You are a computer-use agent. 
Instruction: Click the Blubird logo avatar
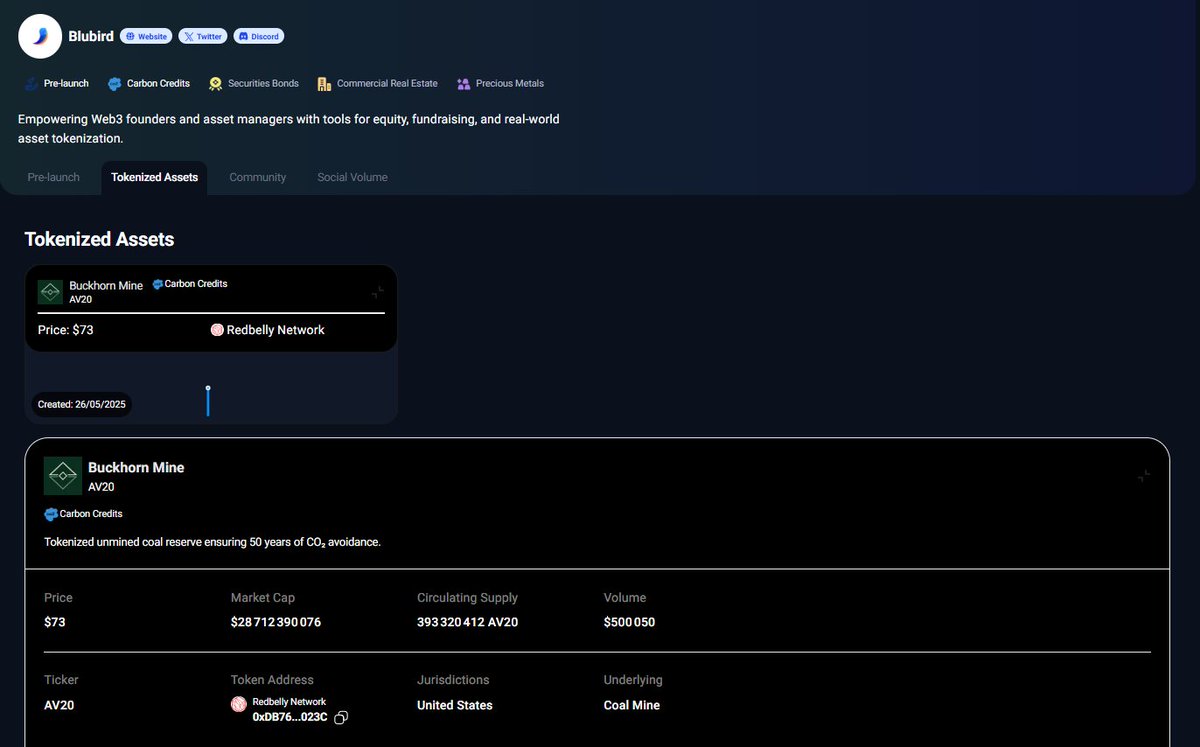pos(40,36)
